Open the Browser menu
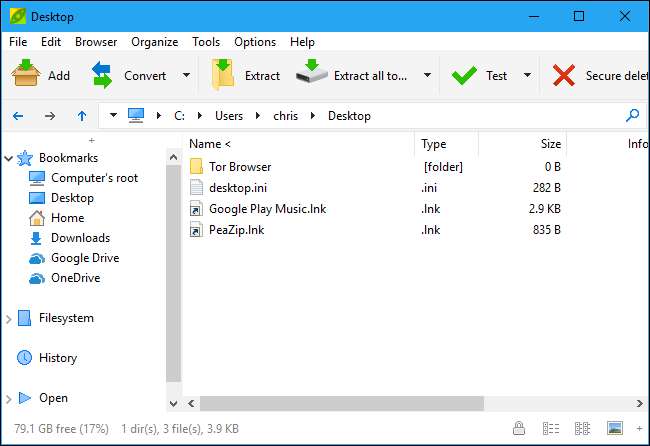 [96, 42]
